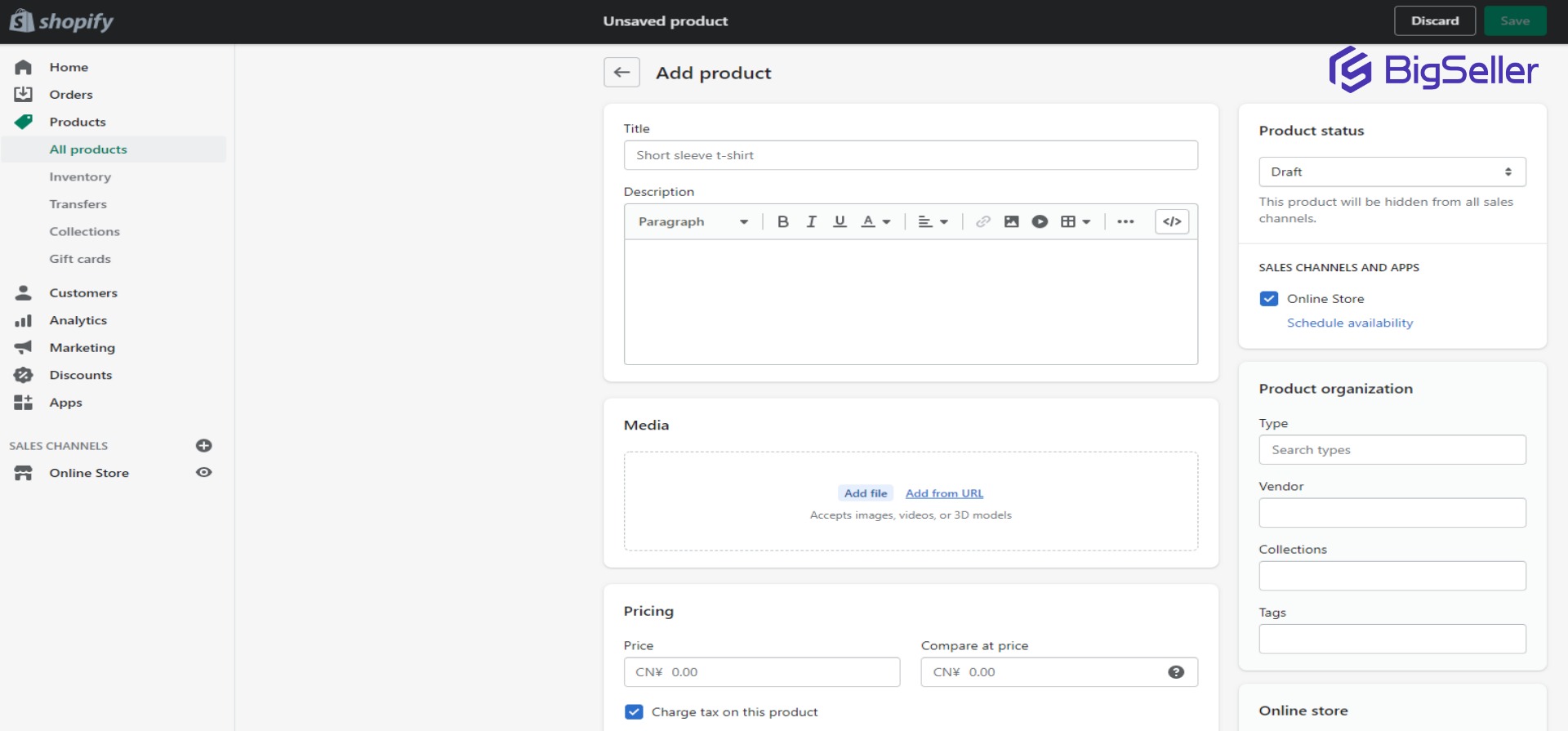The image size is (1568, 731).
Task: Click the Bold formatting icon
Action: click(782, 221)
